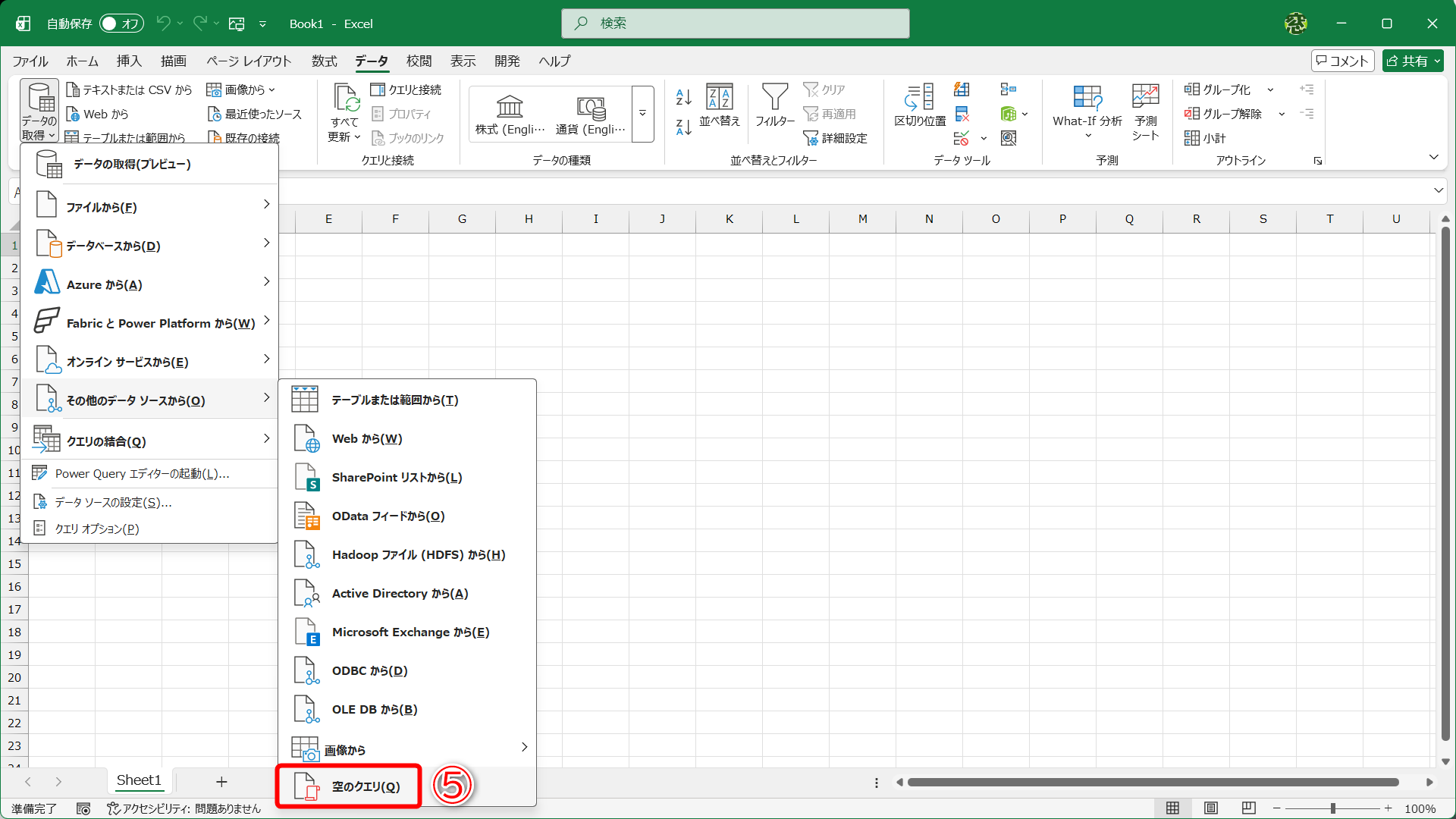Open the File (ファイル) tab
Image resolution: width=1456 pixels, height=819 pixels.
point(30,61)
